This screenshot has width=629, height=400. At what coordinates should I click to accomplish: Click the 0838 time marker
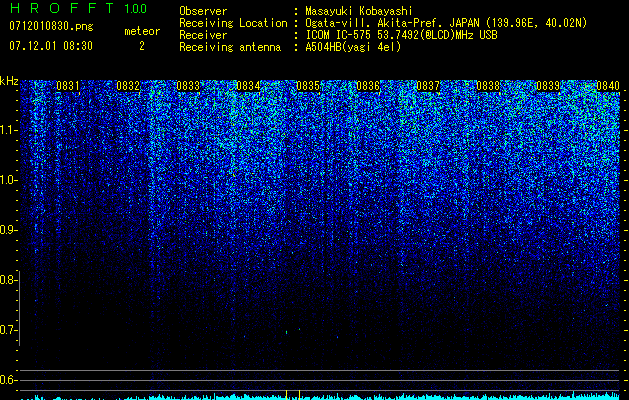click(x=488, y=86)
